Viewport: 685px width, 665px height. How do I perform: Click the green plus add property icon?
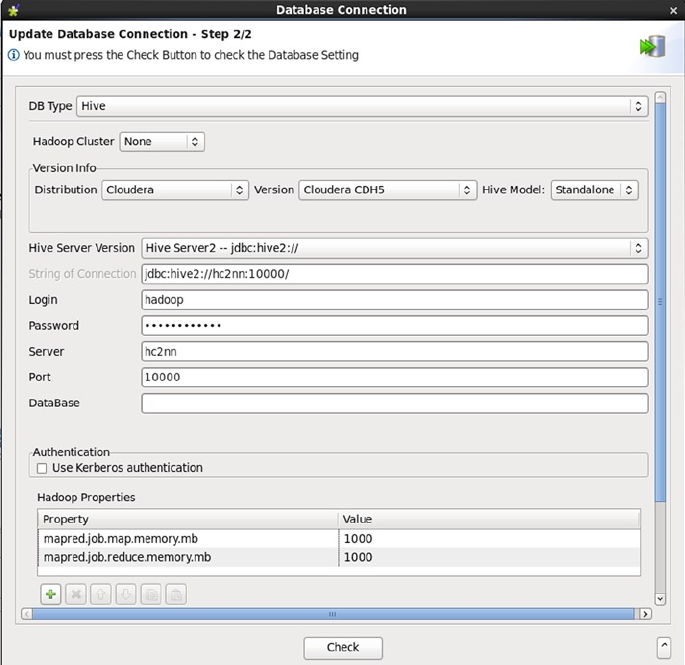click(50, 595)
